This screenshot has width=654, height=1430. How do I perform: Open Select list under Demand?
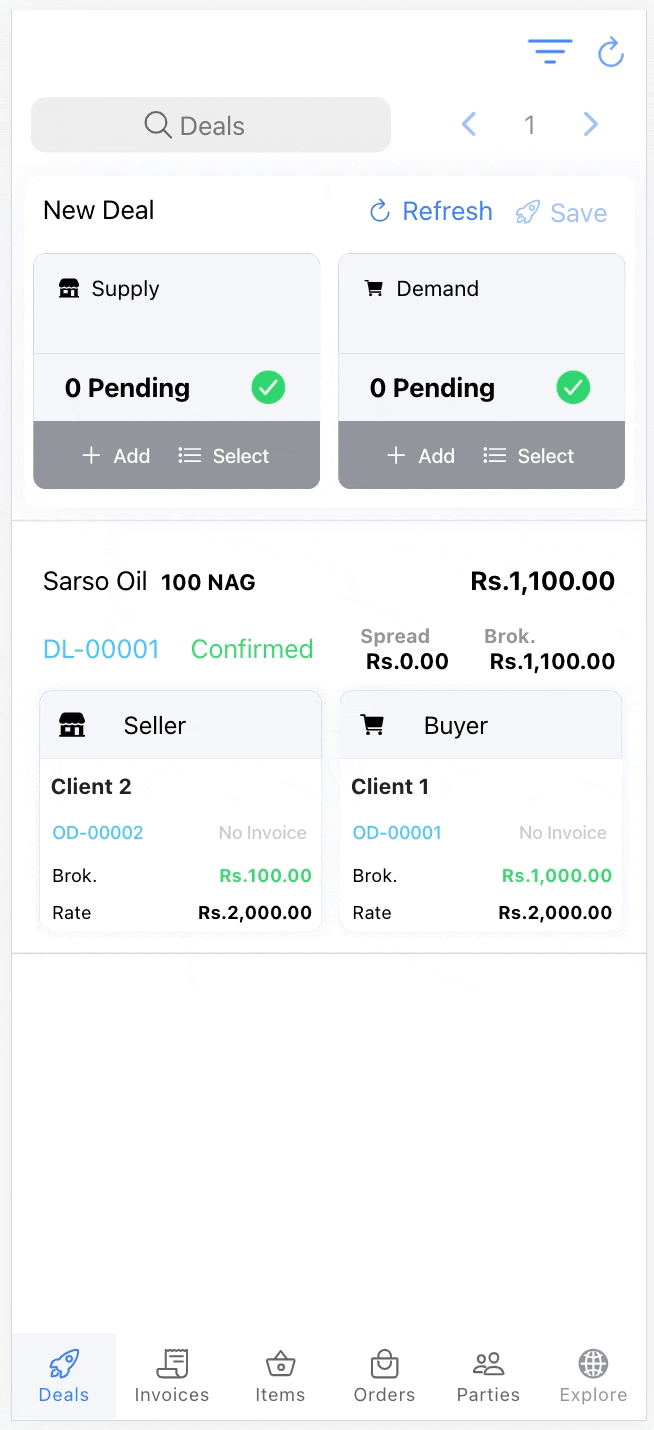click(x=528, y=455)
